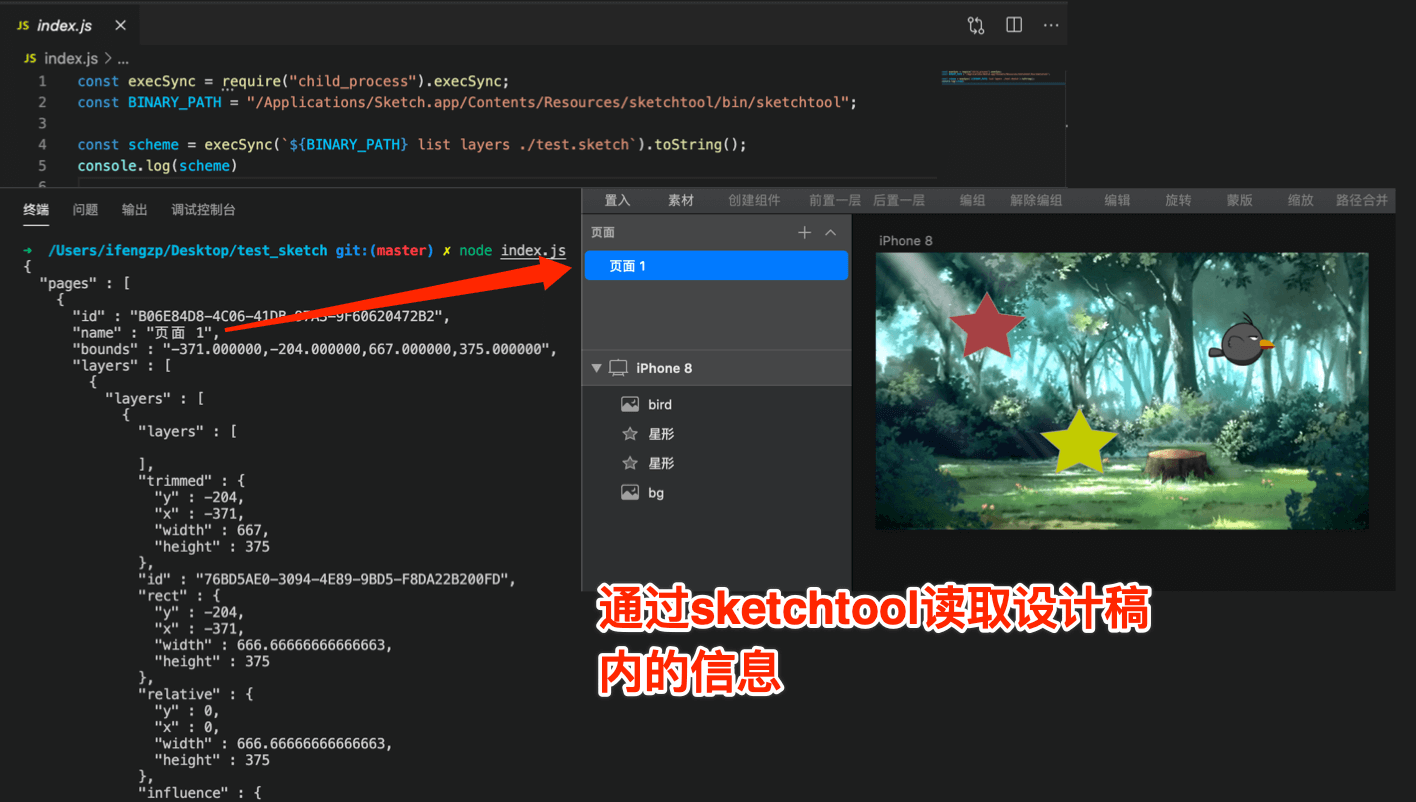
Task: Click the image icon of the bird layer
Action: (630, 404)
